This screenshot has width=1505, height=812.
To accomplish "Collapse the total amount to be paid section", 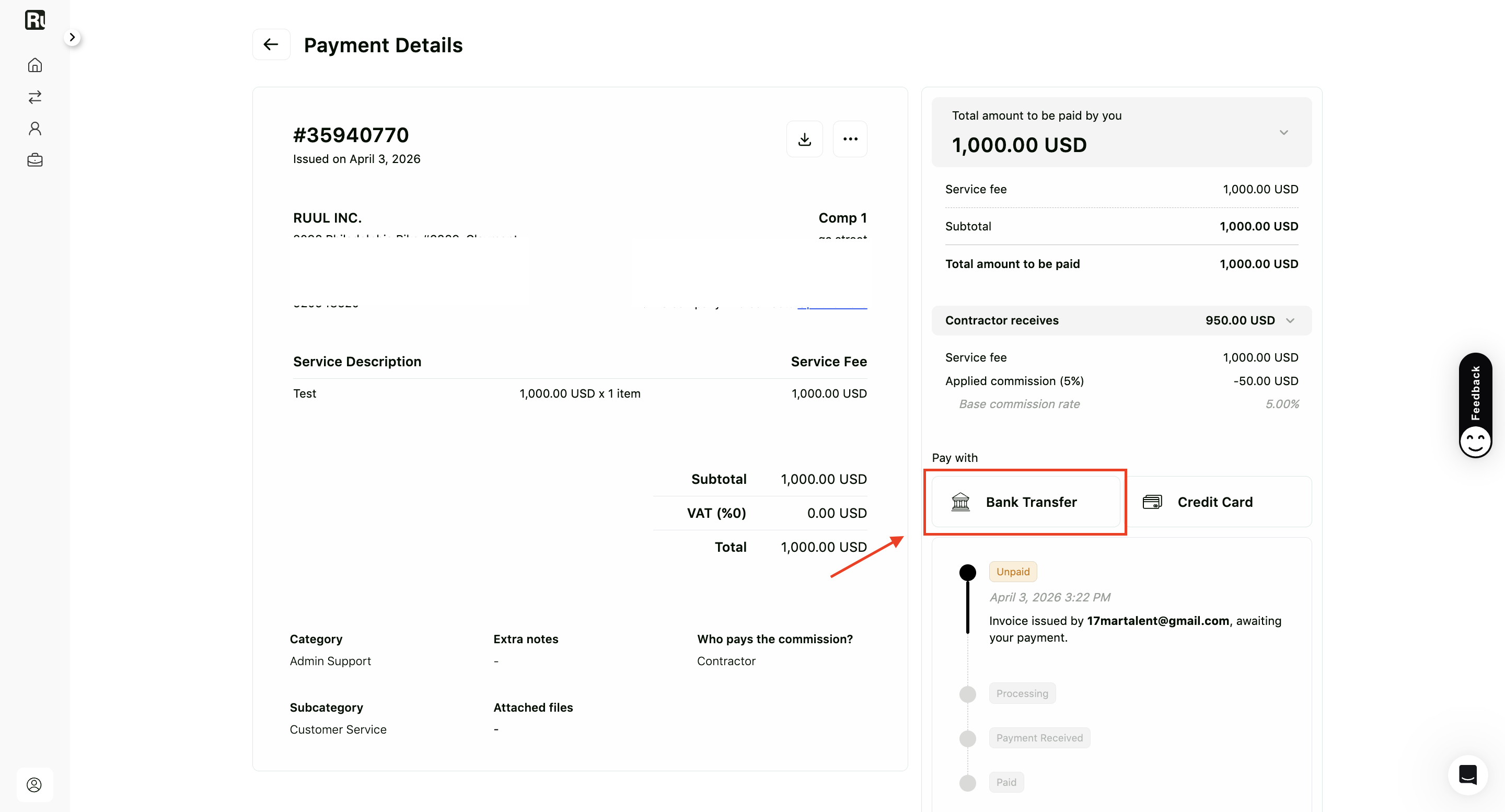I will pos(1283,133).
